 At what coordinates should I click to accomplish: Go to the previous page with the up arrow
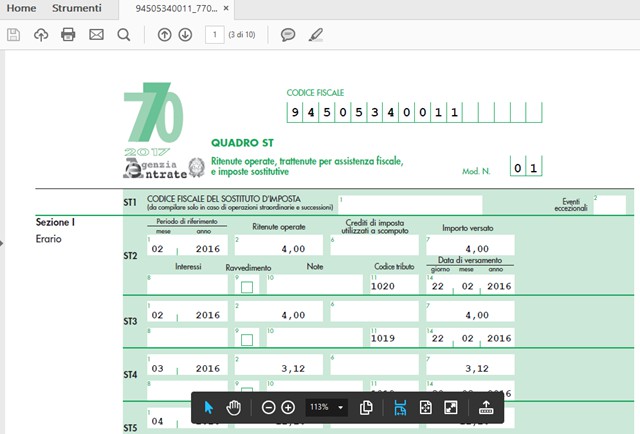tap(165, 35)
